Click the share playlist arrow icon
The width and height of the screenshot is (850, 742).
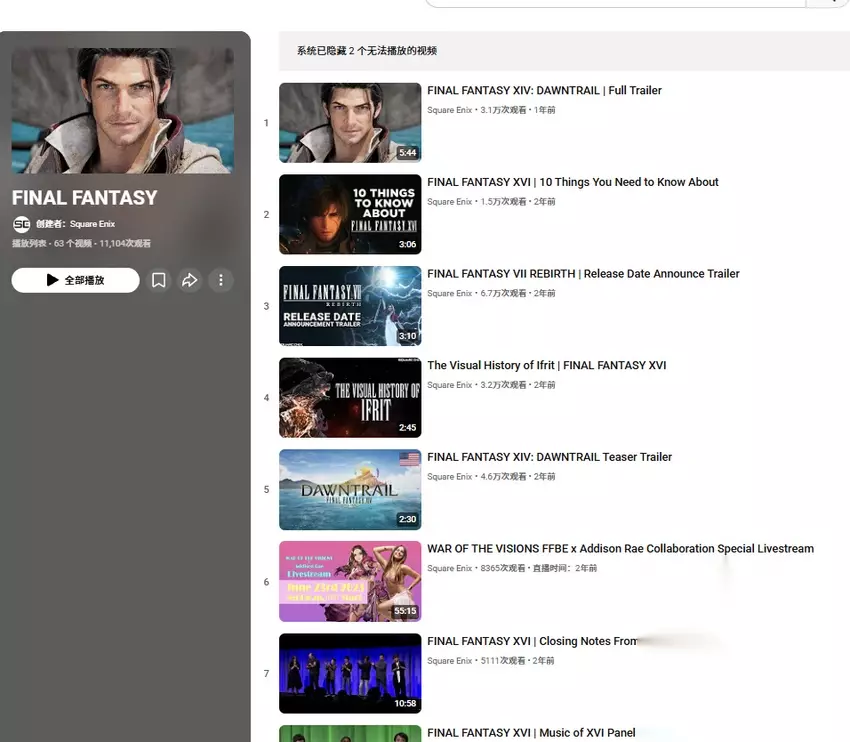189,281
